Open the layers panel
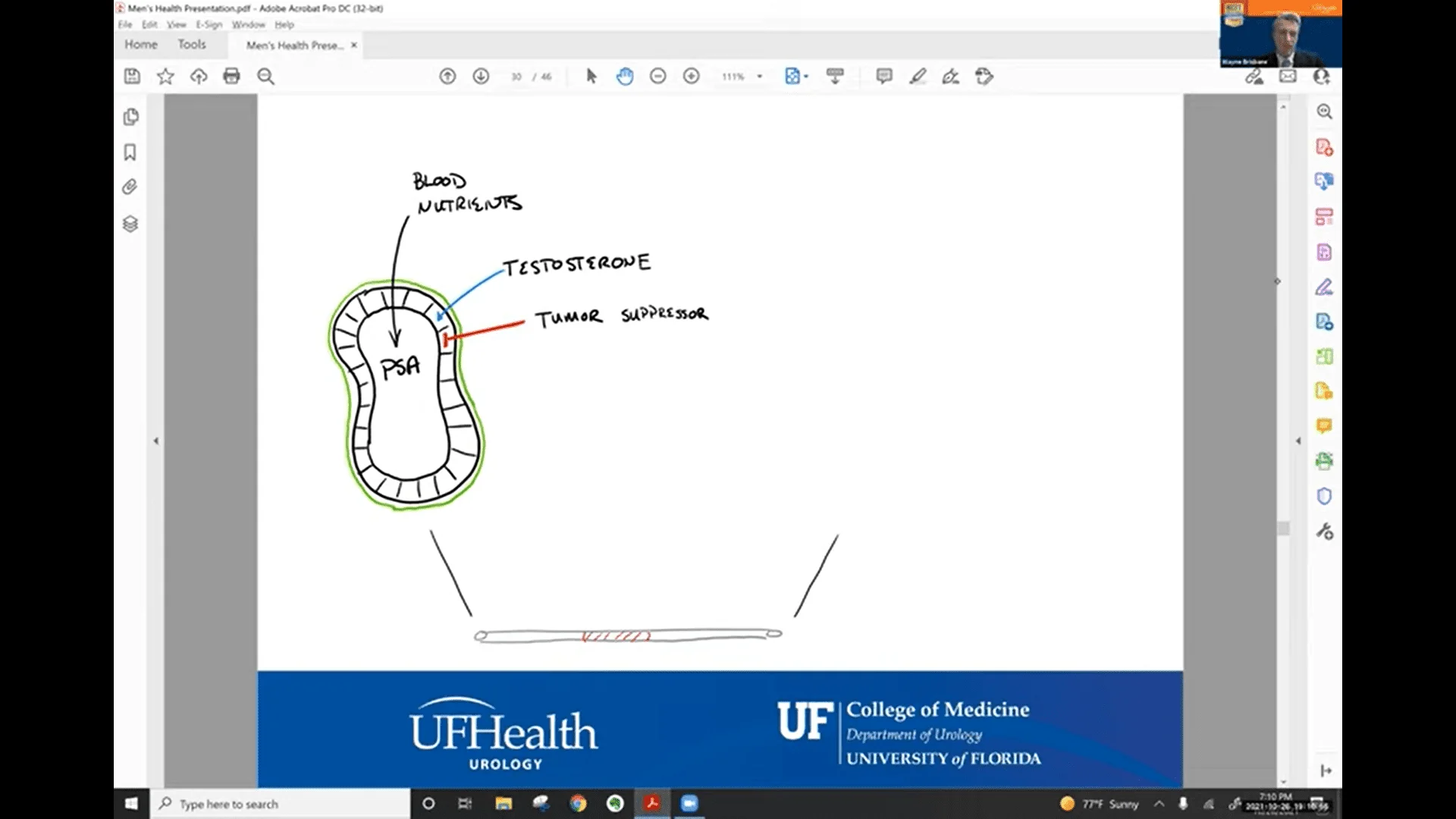The image size is (1456, 819). pyautogui.click(x=130, y=224)
